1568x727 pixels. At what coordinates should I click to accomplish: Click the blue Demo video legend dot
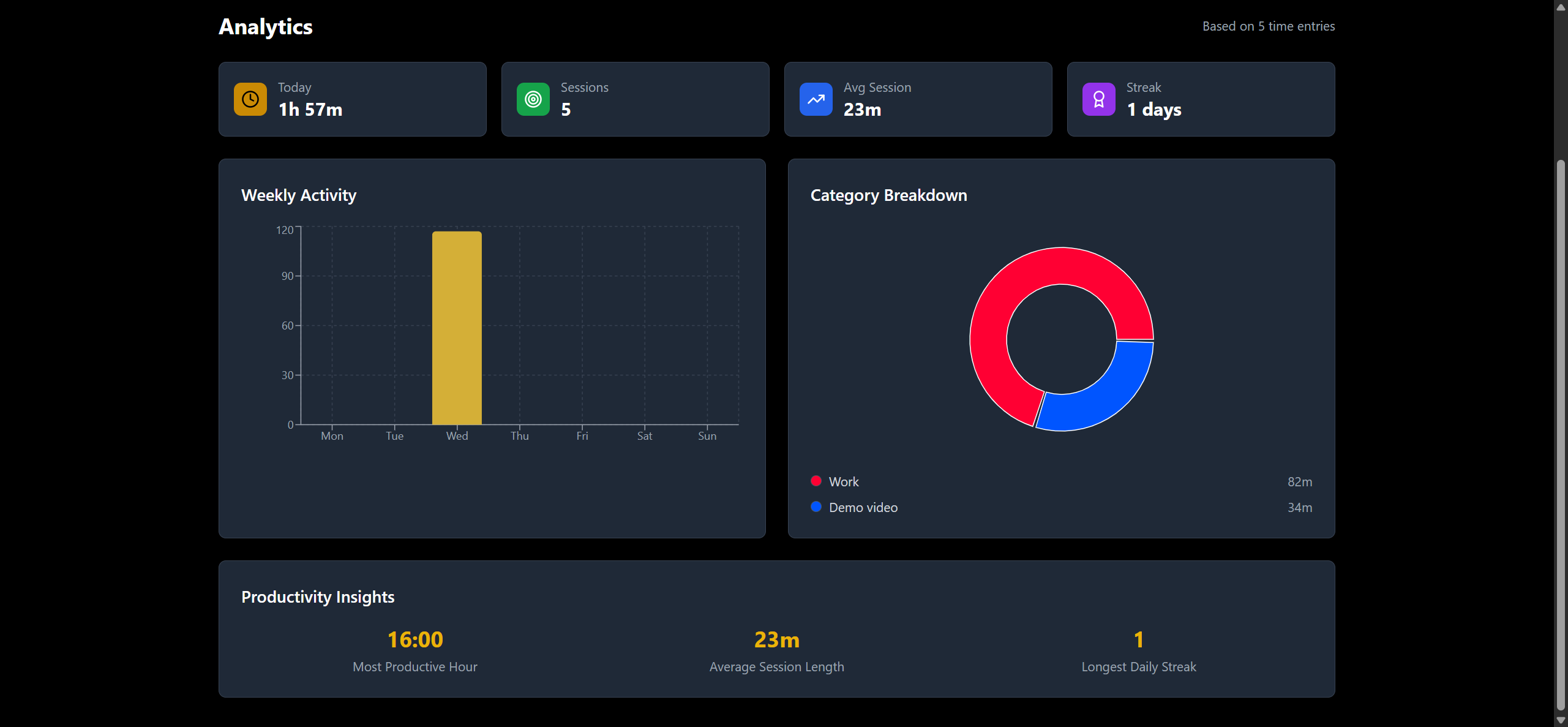click(x=816, y=507)
